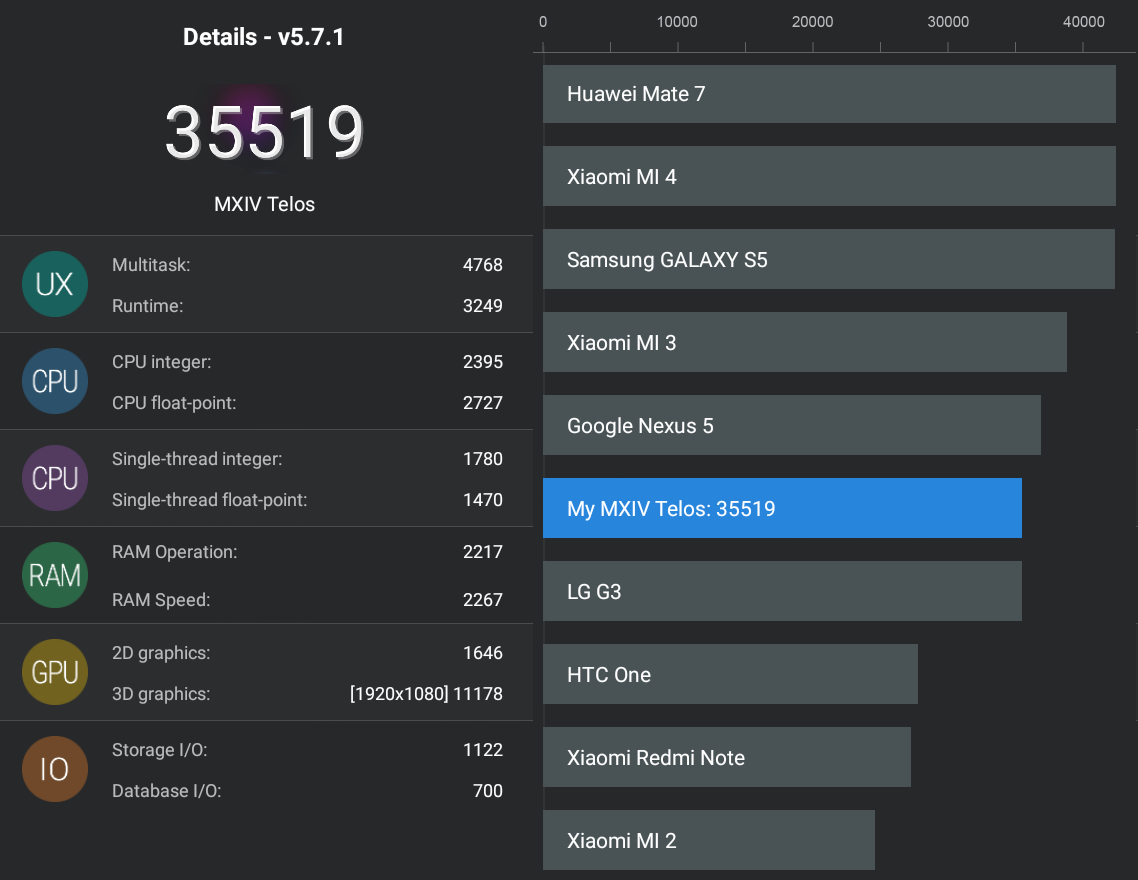
Task: Select the Database I/O: label
Action: pos(167,791)
